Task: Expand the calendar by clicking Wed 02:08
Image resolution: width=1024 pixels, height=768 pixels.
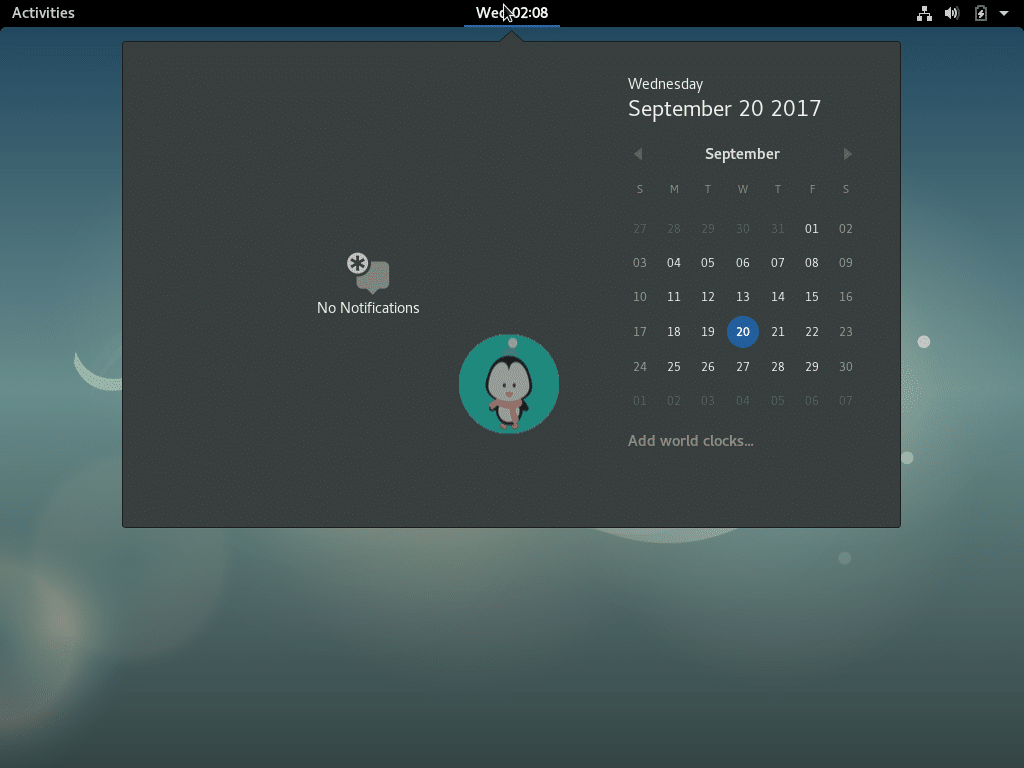Action: (x=511, y=13)
